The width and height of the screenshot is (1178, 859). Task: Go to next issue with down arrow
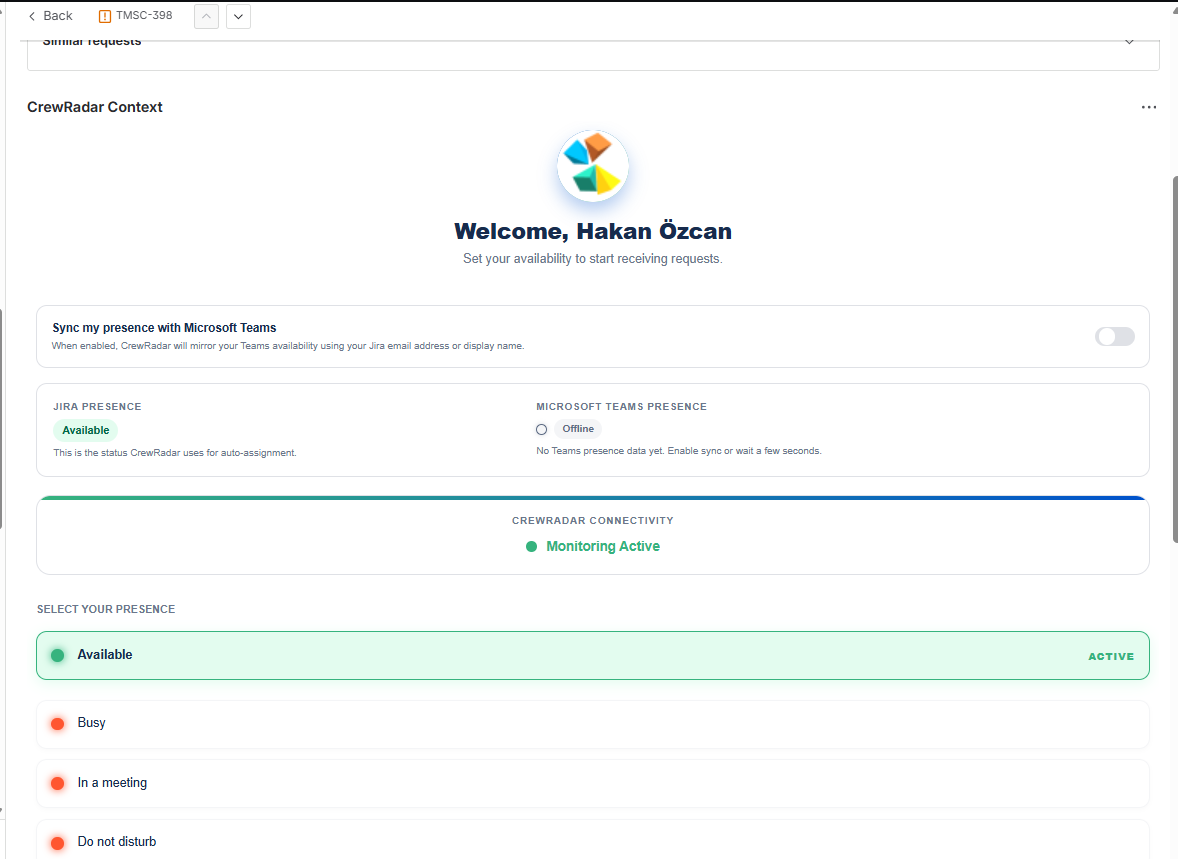click(x=238, y=17)
